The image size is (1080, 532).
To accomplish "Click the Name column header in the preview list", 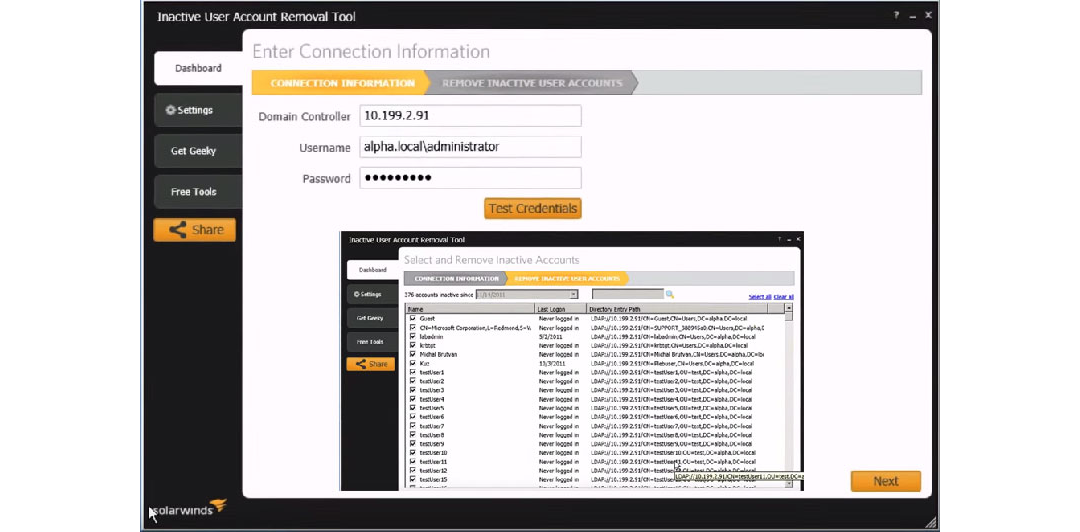I will tap(470, 309).
